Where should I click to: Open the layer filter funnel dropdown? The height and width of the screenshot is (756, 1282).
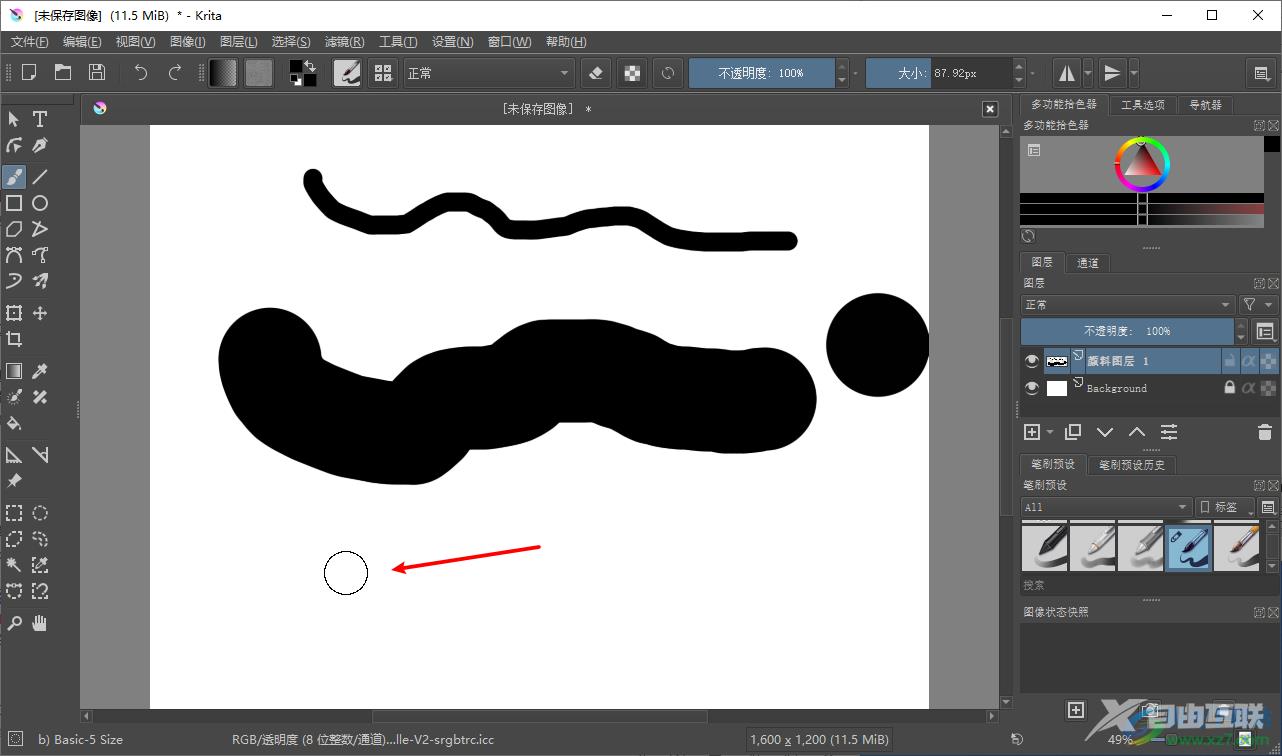(x=1258, y=305)
